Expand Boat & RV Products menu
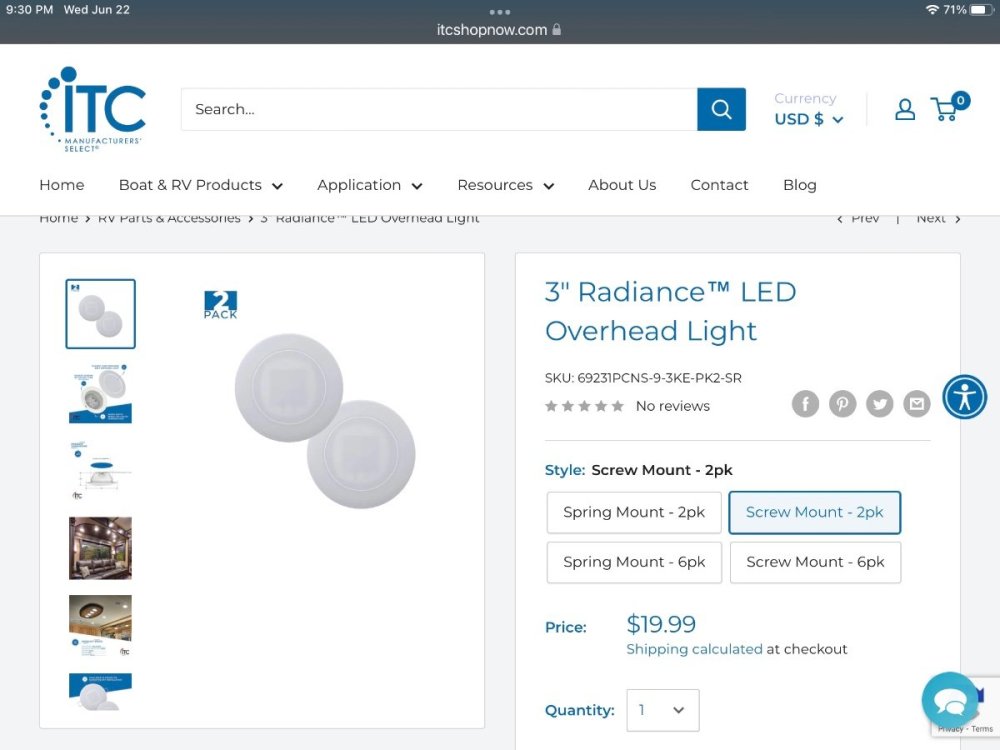 click(200, 185)
